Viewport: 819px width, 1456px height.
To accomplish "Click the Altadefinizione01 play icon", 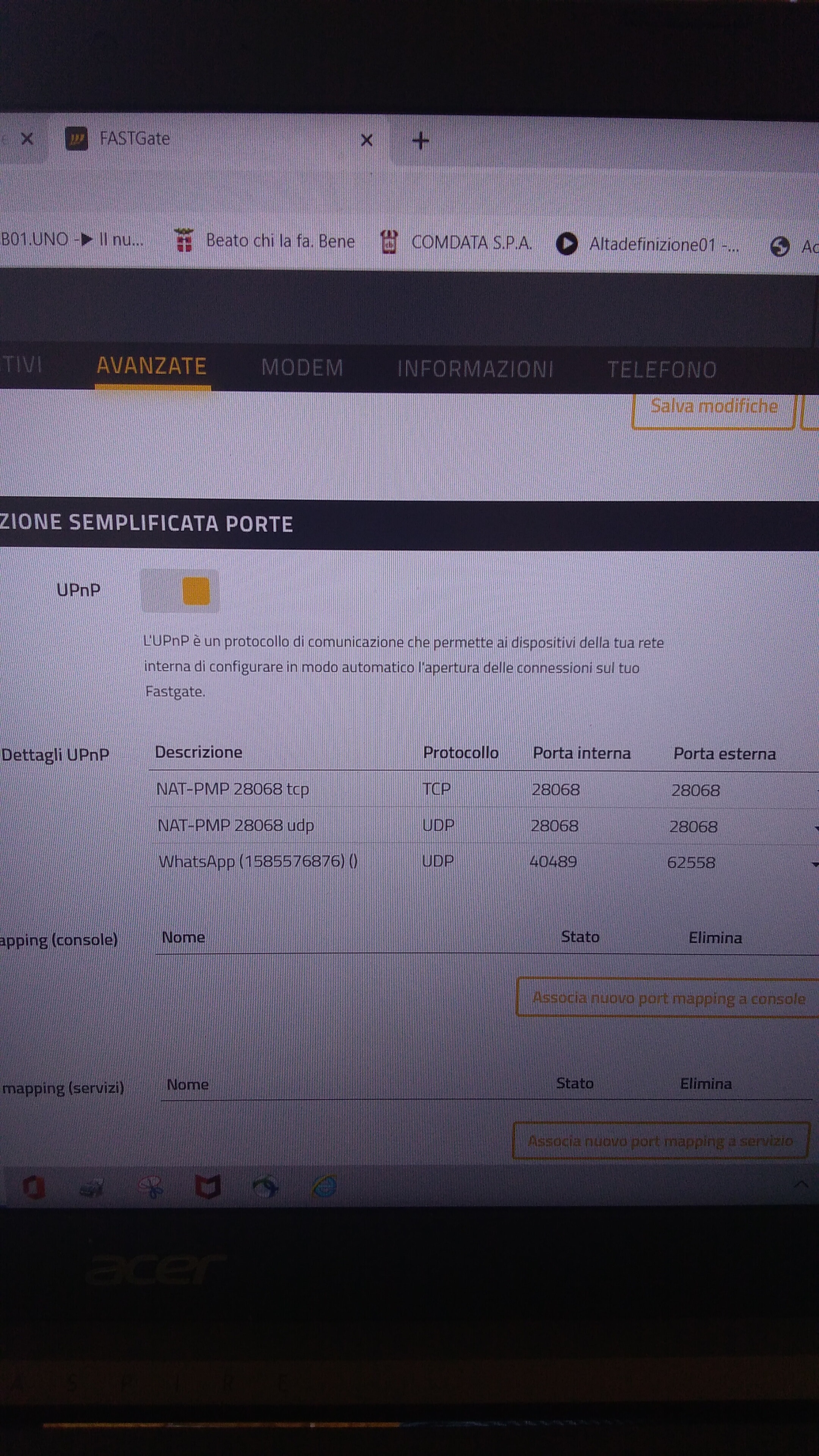I will [567, 244].
